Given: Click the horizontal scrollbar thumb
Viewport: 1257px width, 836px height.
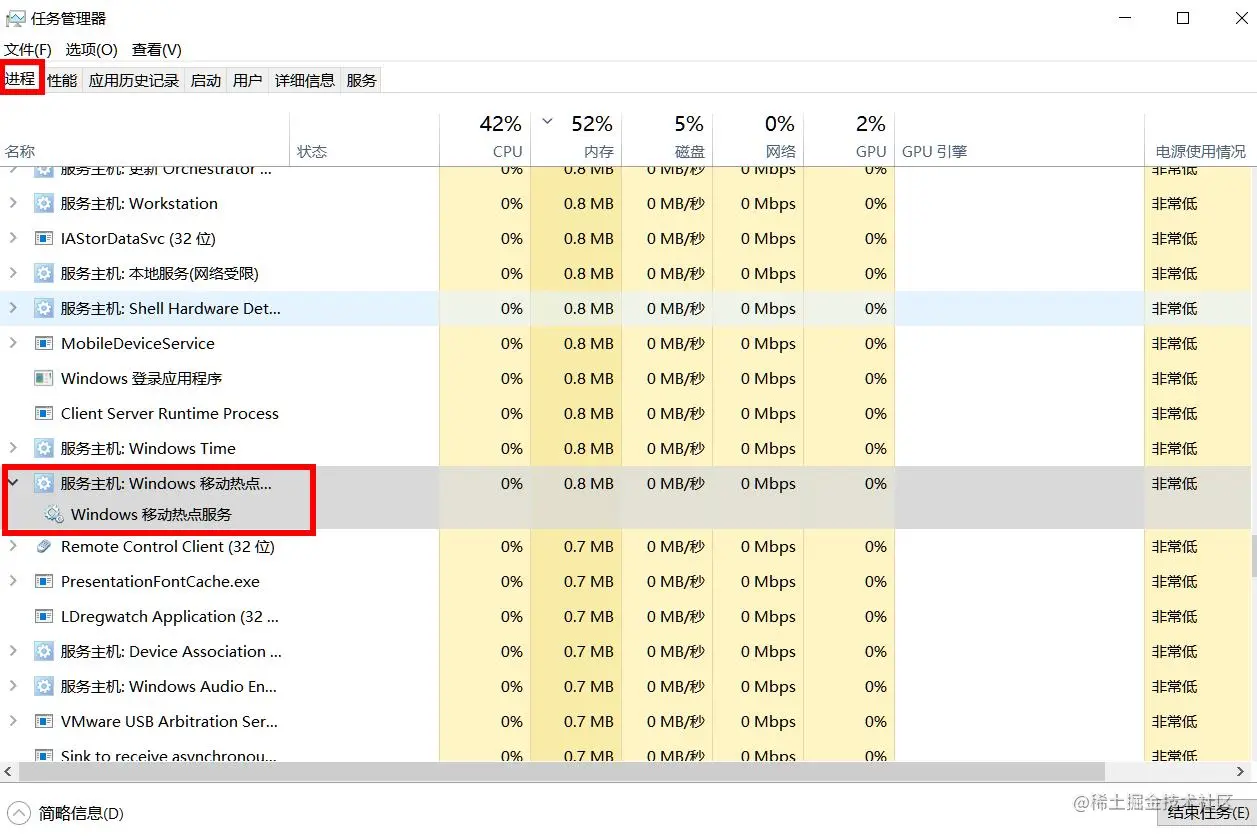Looking at the screenshot, I should tap(561, 772).
